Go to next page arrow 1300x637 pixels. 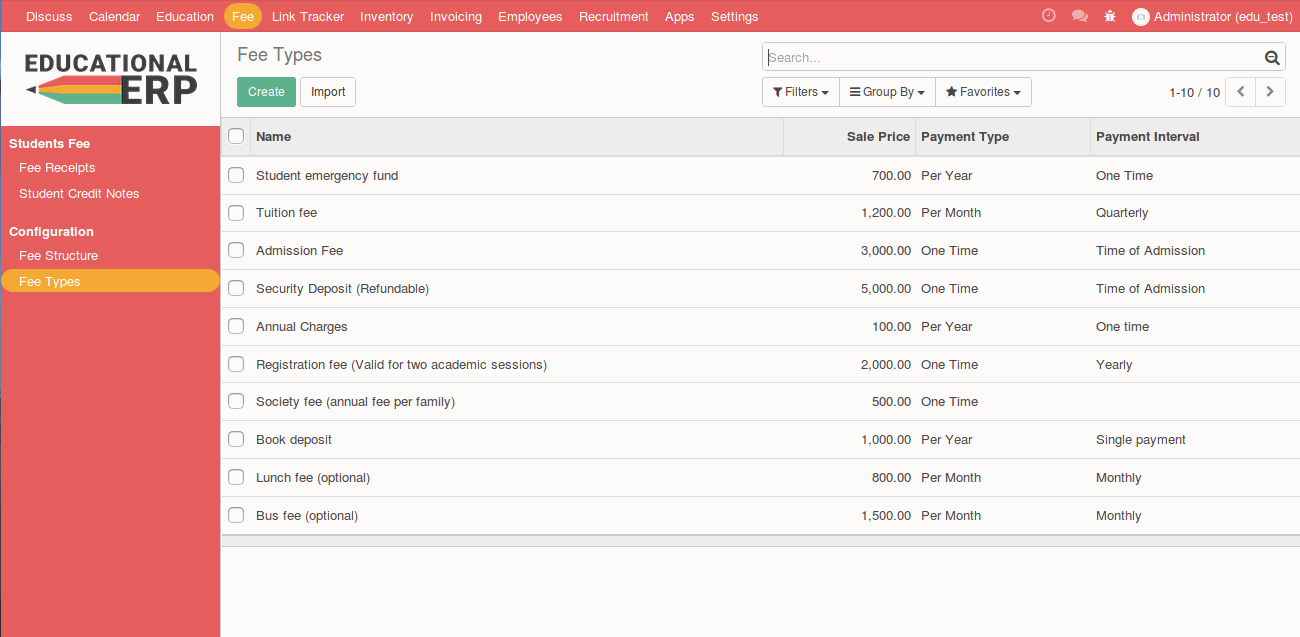(x=1270, y=92)
